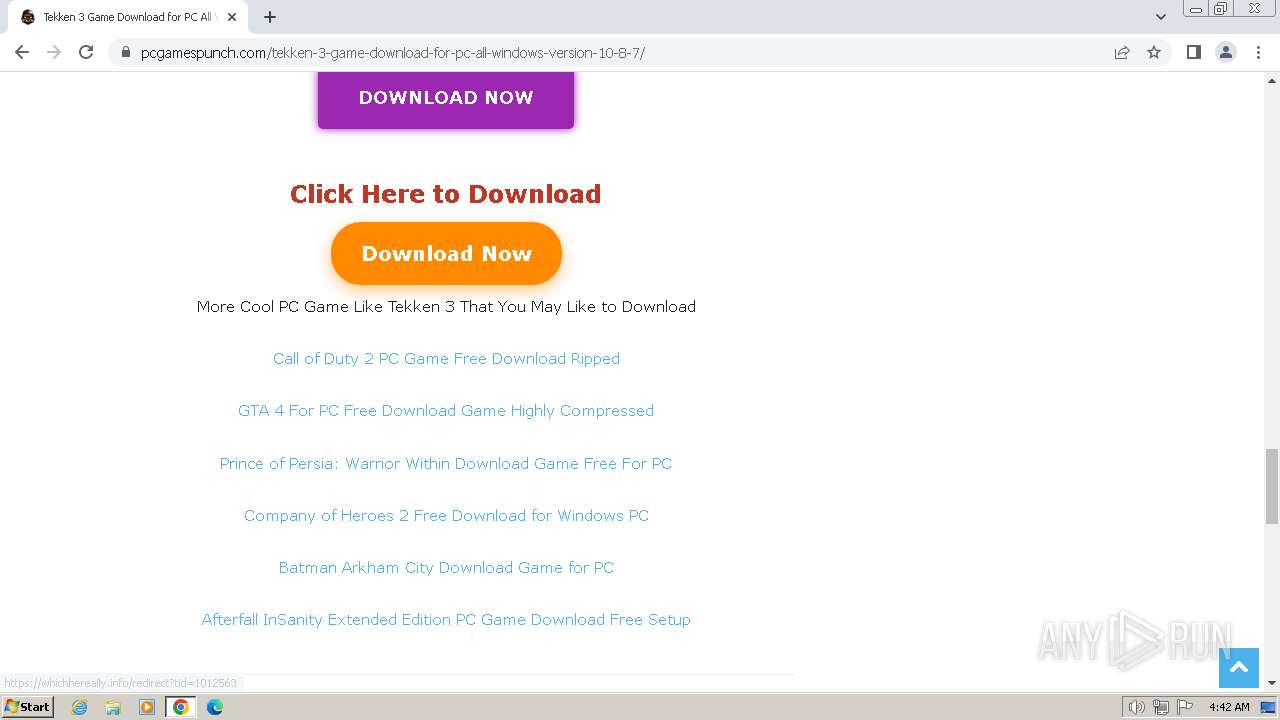Click the show desktop monitor icon

tap(1268, 707)
